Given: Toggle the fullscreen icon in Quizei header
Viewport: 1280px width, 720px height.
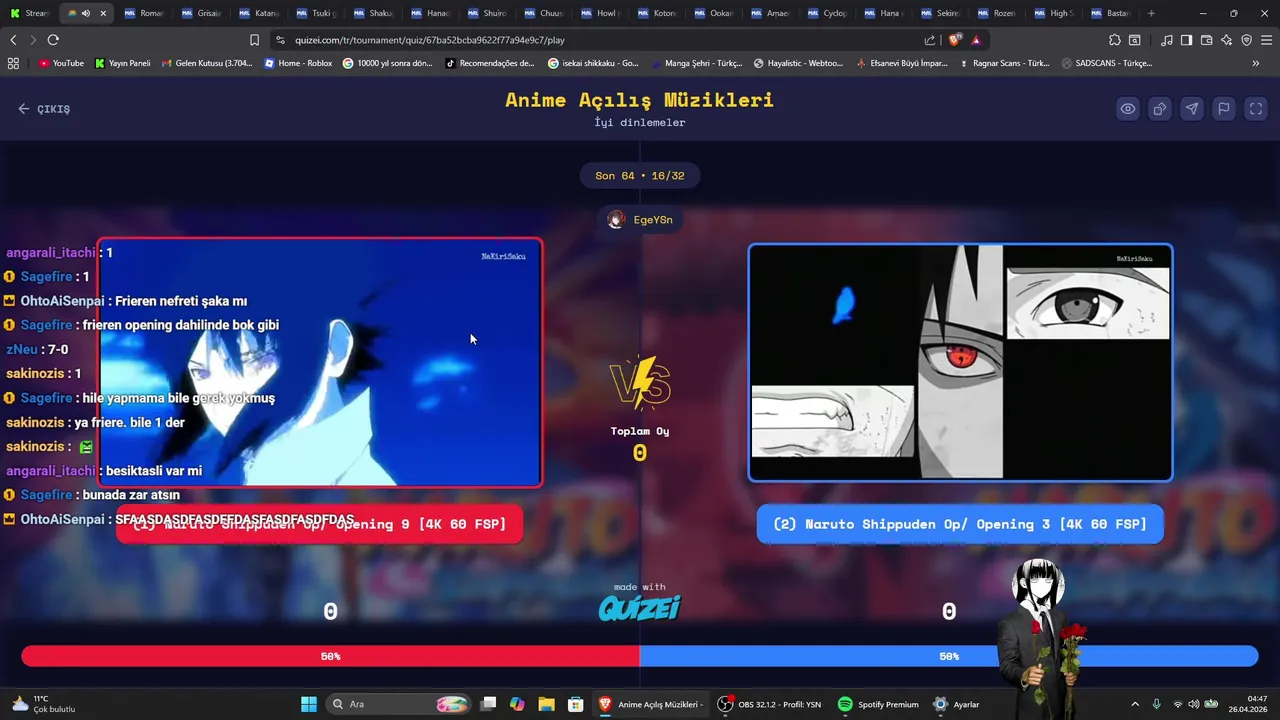Looking at the screenshot, I should 1256,109.
